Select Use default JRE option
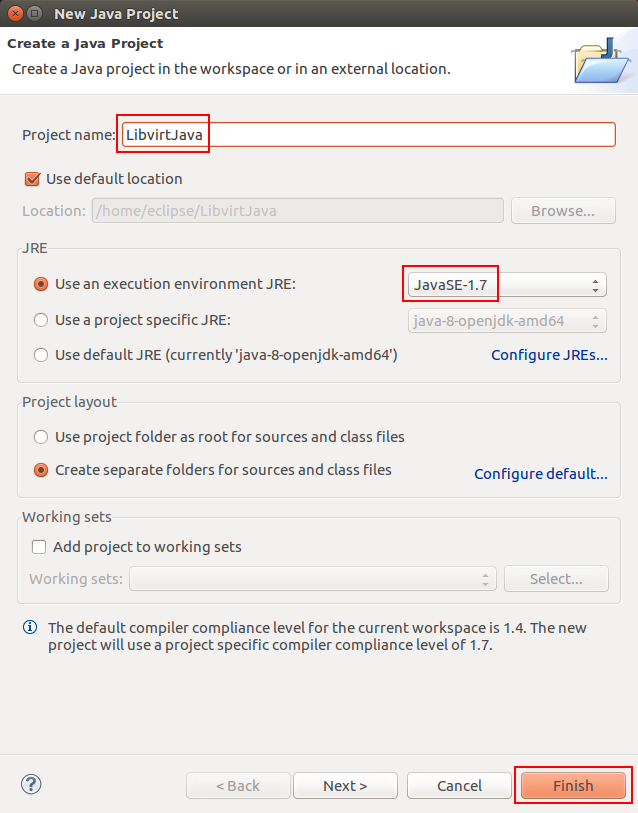The image size is (638, 813). pyautogui.click(x=41, y=355)
